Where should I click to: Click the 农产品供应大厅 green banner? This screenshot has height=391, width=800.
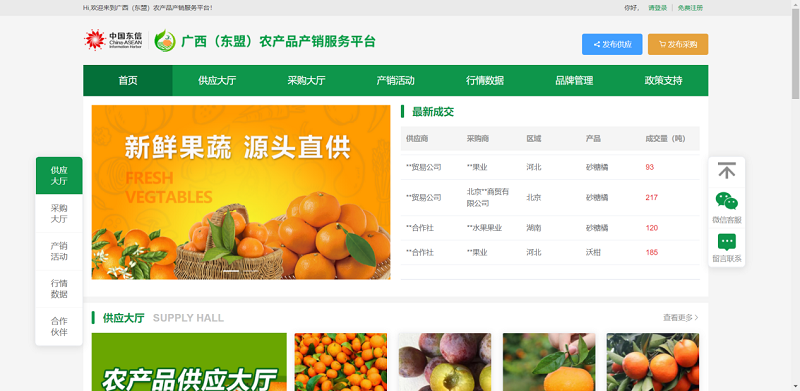click(x=189, y=362)
